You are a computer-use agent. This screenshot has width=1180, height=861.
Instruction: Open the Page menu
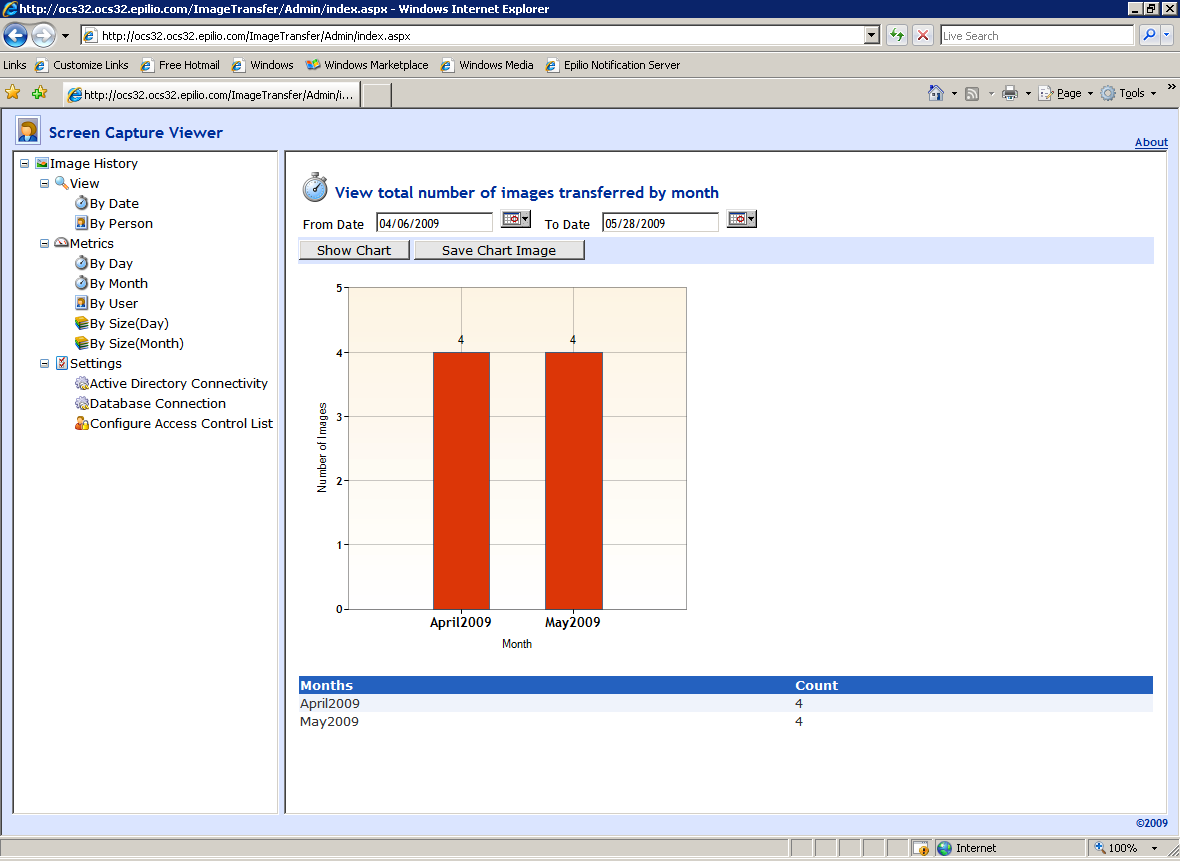tap(1066, 93)
